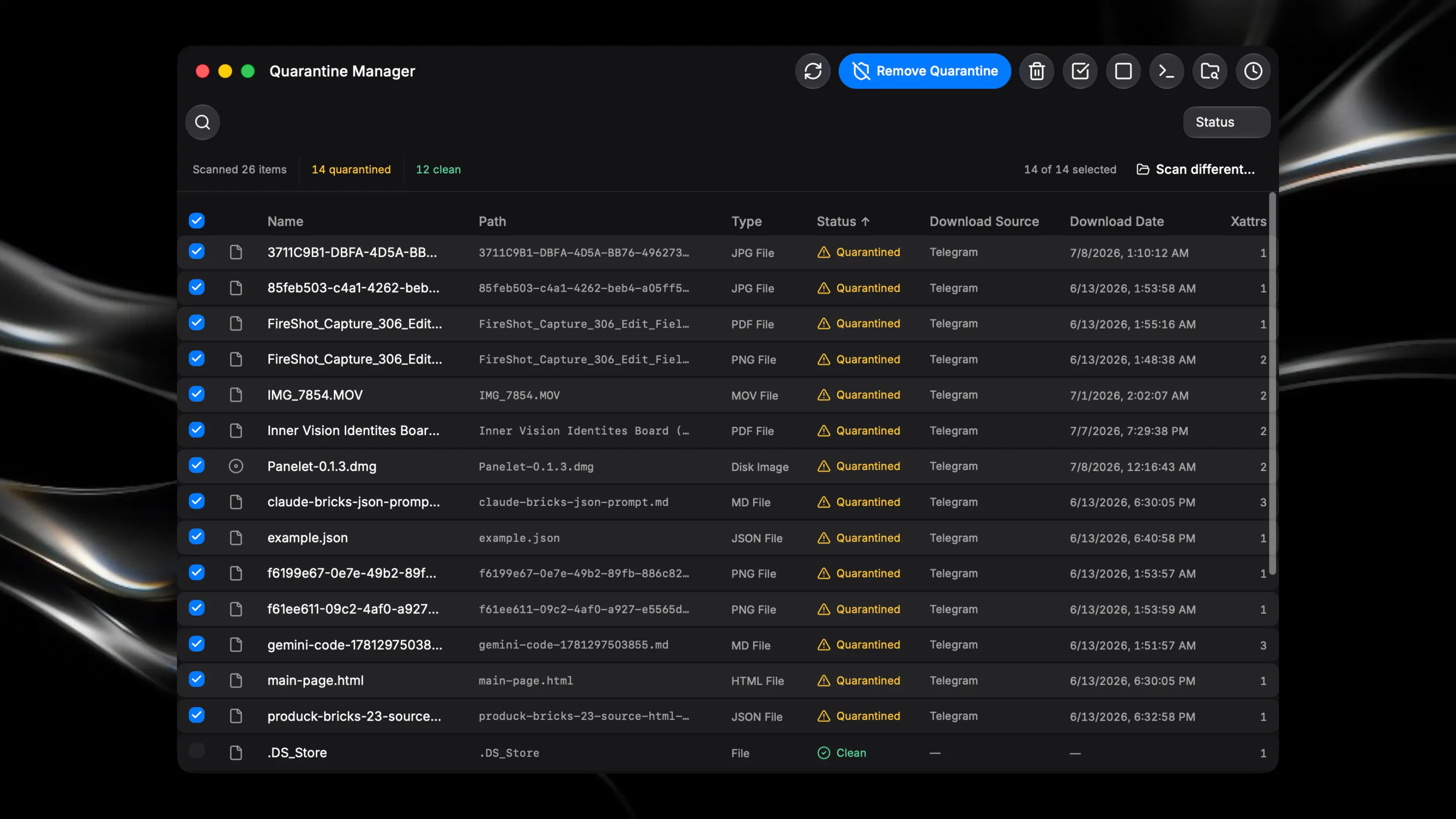Open the search magnifier button

pos(202,122)
